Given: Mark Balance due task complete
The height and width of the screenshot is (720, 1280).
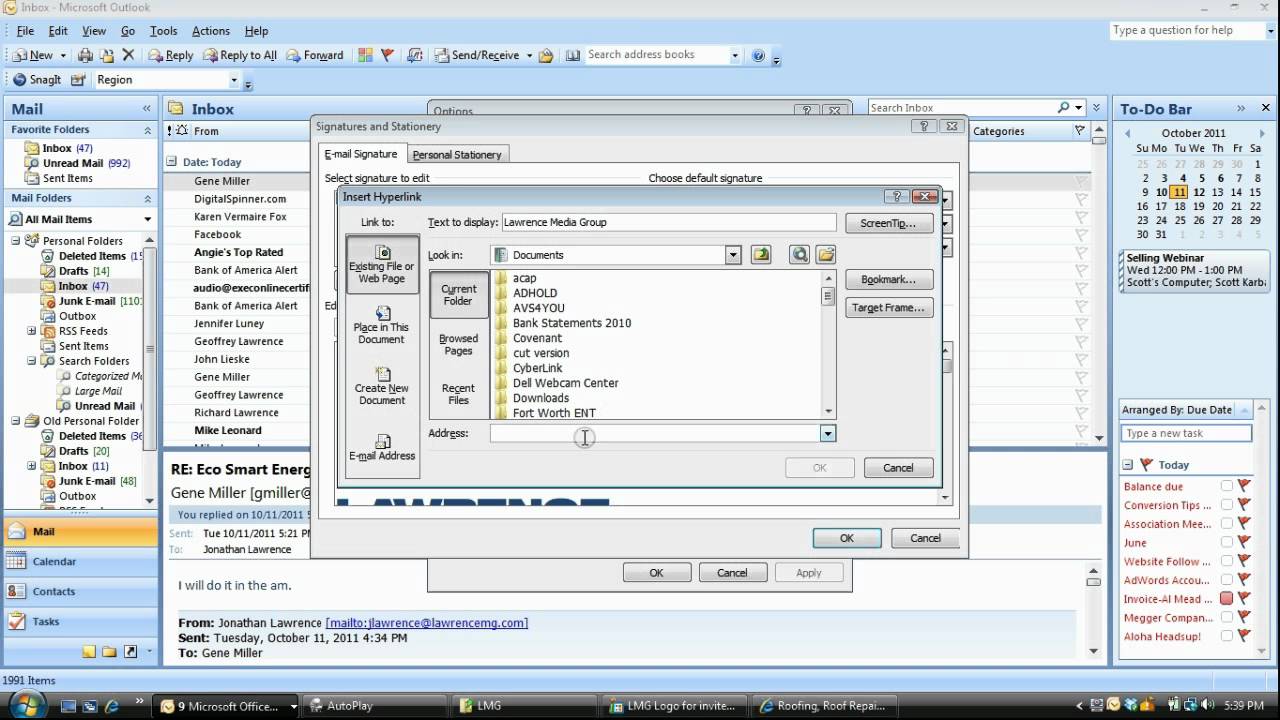Looking at the screenshot, I should (x=1226, y=486).
